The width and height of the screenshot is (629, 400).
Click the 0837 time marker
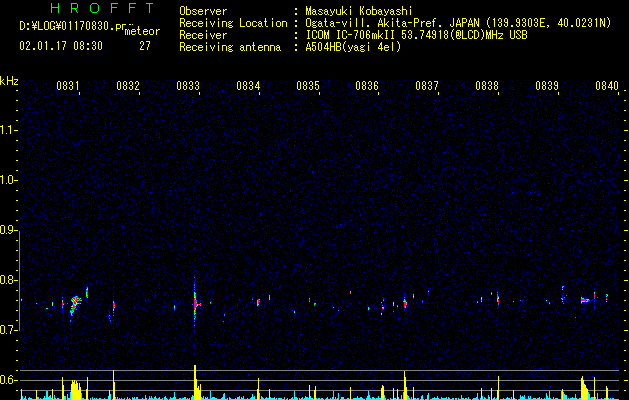(427, 86)
